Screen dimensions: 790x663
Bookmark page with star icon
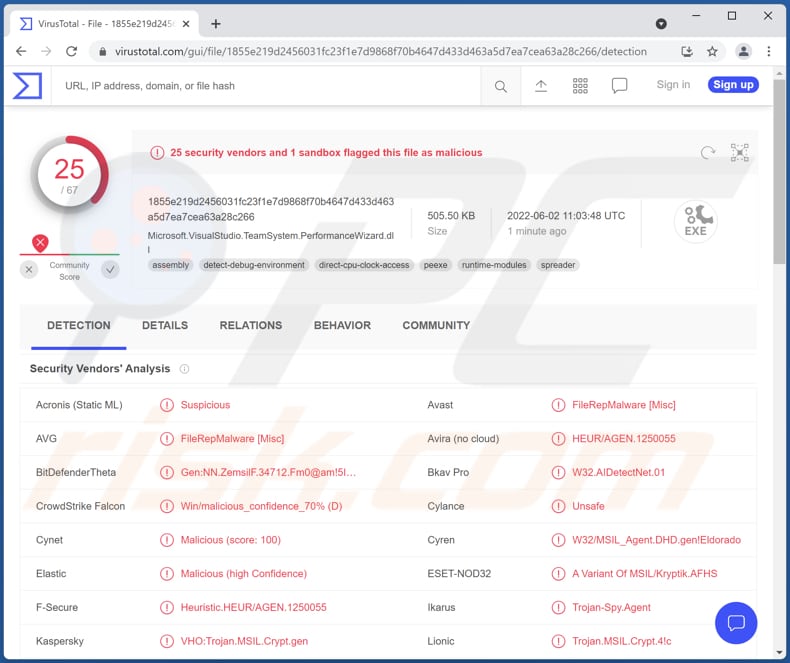click(712, 51)
